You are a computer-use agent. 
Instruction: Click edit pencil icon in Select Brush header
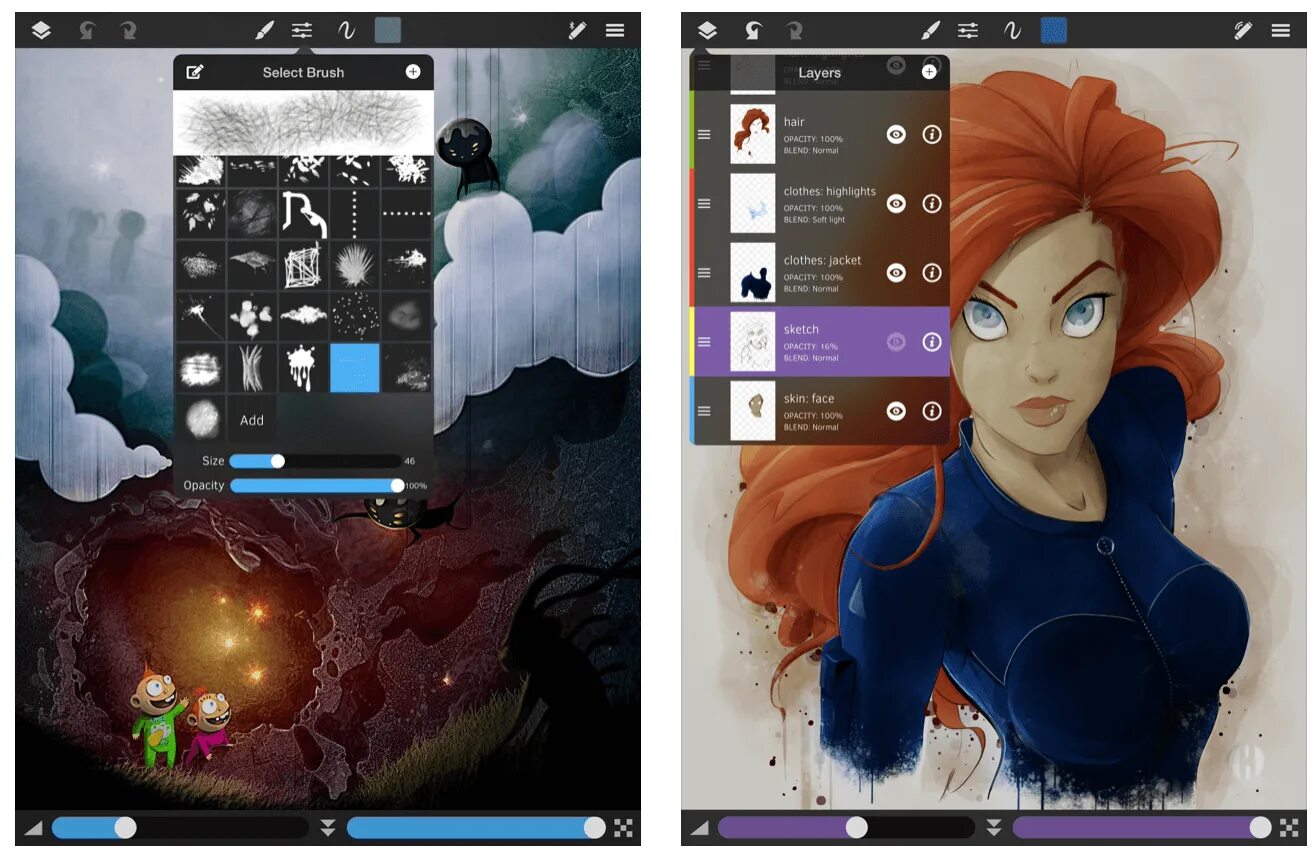point(195,72)
